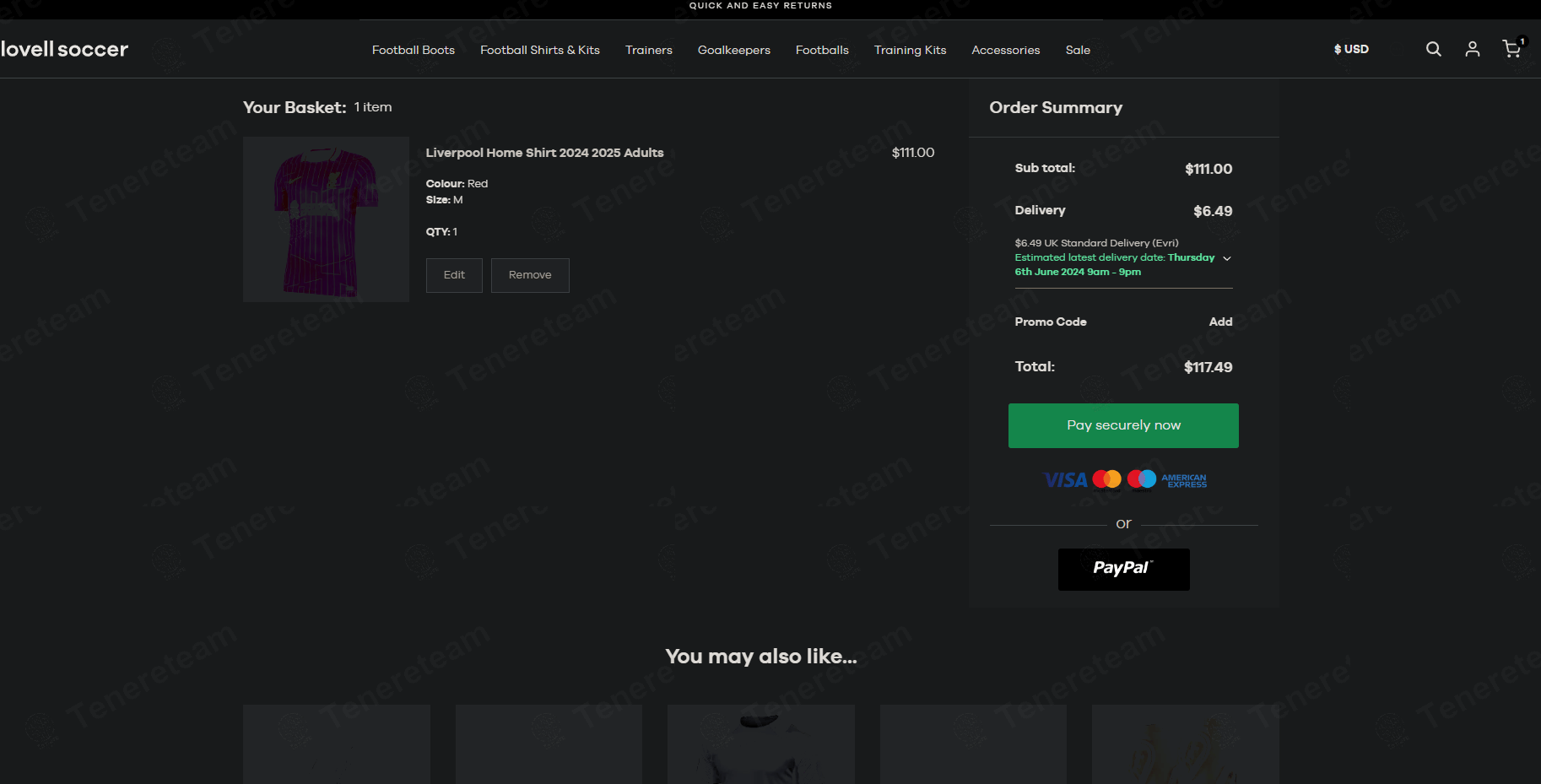
Task: Click the Liverpool shirt product thumbnail
Action: pos(326,219)
